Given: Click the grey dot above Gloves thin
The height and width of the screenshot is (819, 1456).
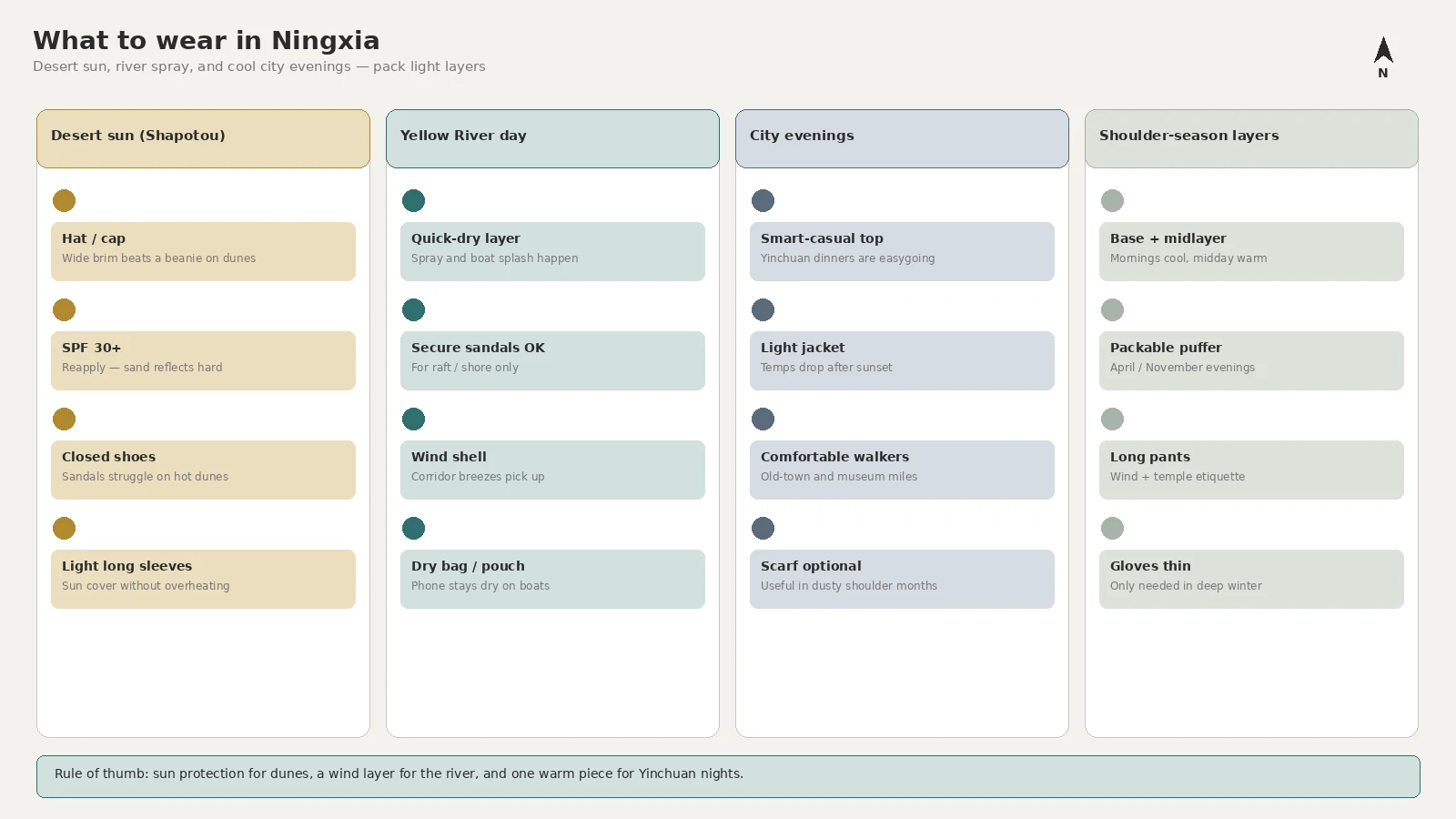Looking at the screenshot, I should click(x=1112, y=528).
